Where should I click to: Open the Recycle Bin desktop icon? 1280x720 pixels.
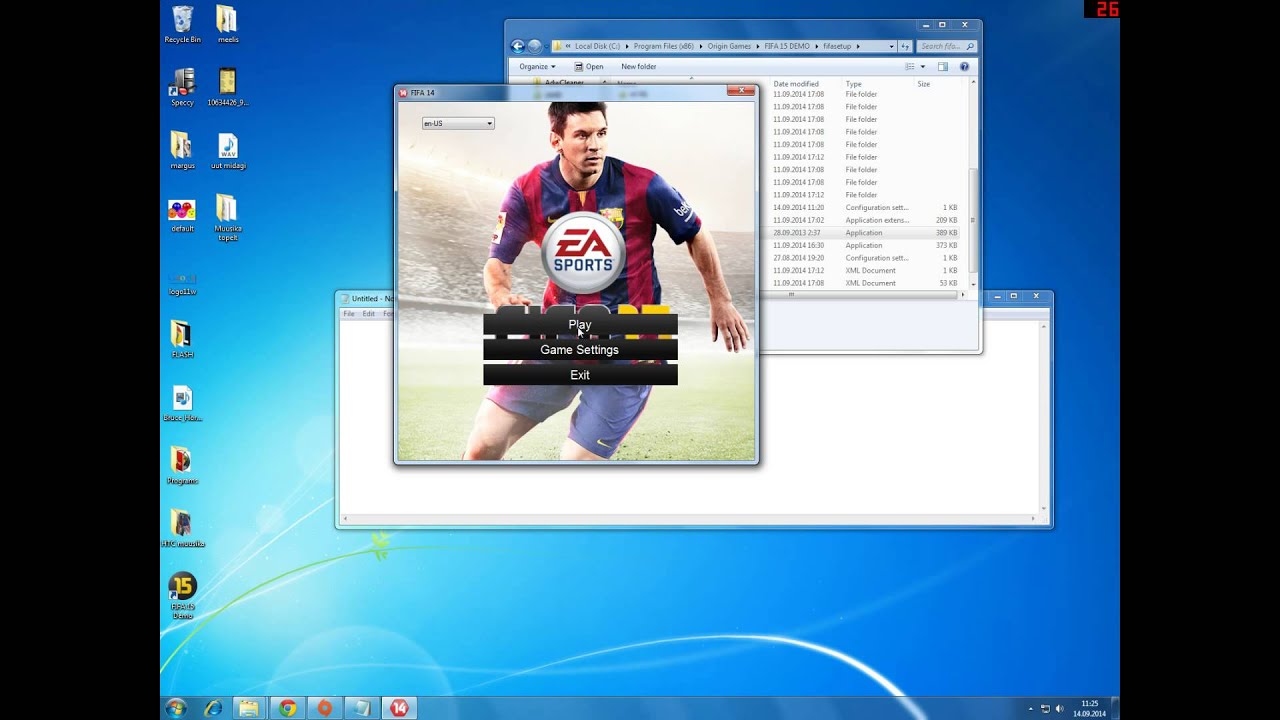pyautogui.click(x=183, y=25)
